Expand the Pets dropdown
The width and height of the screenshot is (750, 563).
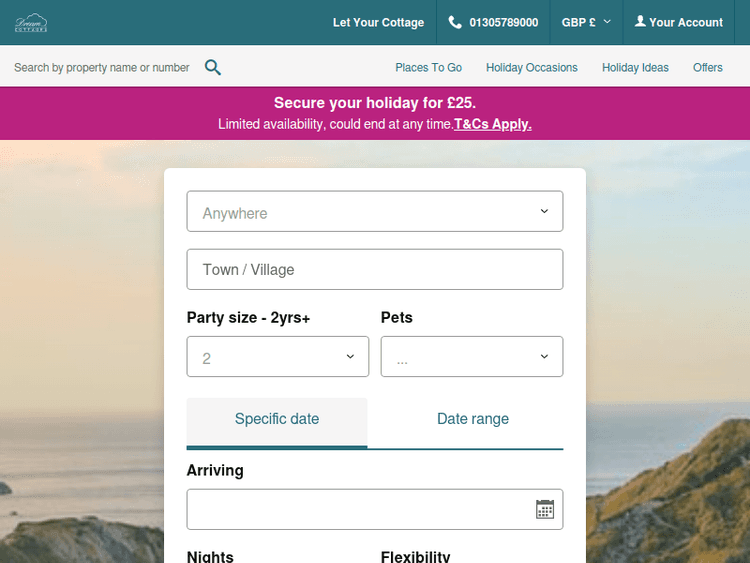click(471, 357)
